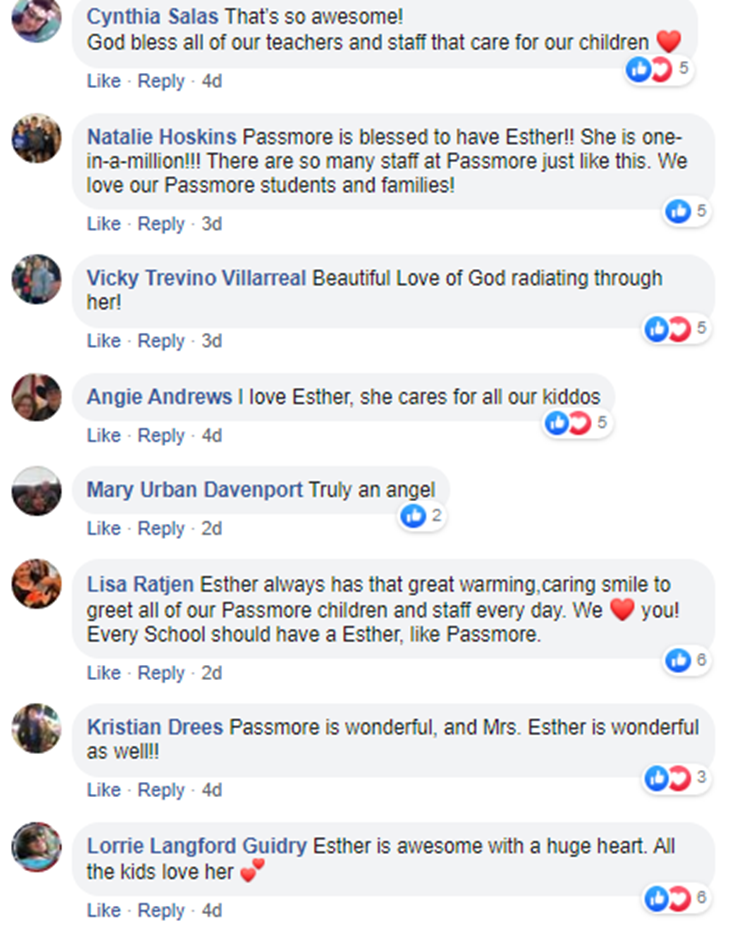View reactions on Lorrie Langford Guidry's comment
Screen dimensions: 750x931
pyautogui.click(x=668, y=898)
